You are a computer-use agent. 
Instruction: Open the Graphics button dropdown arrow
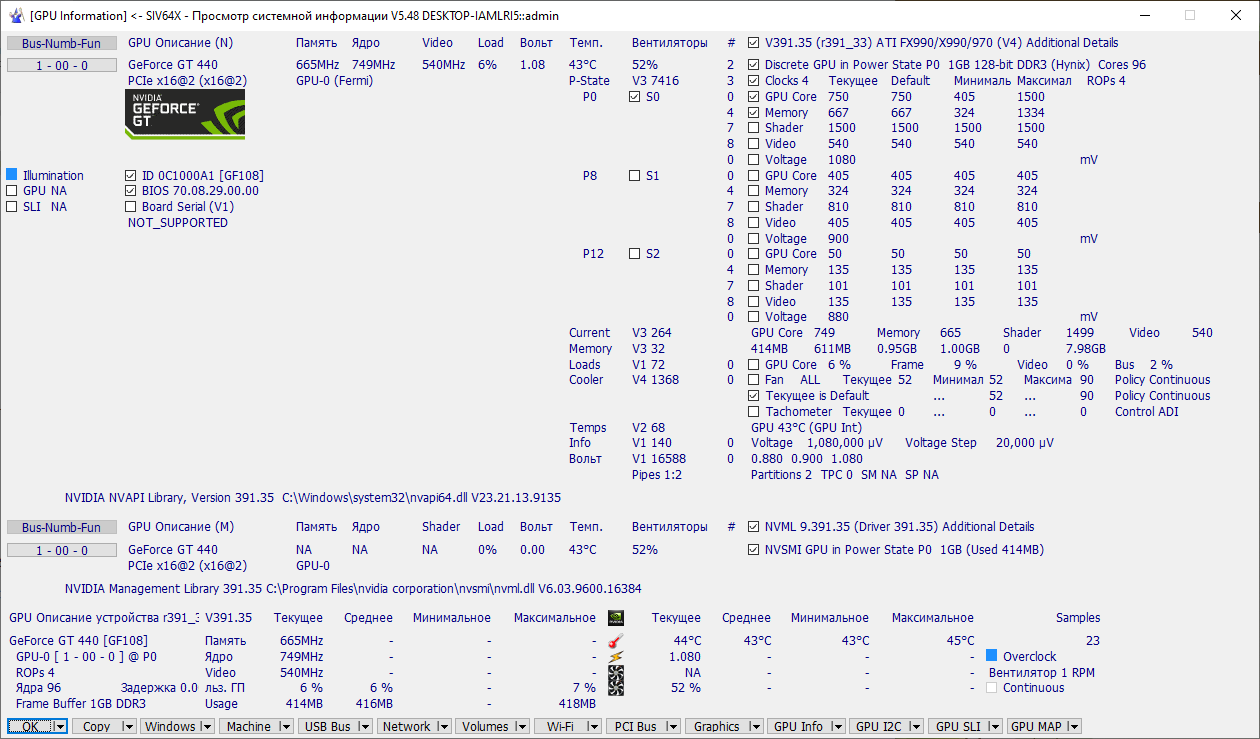coord(757,727)
